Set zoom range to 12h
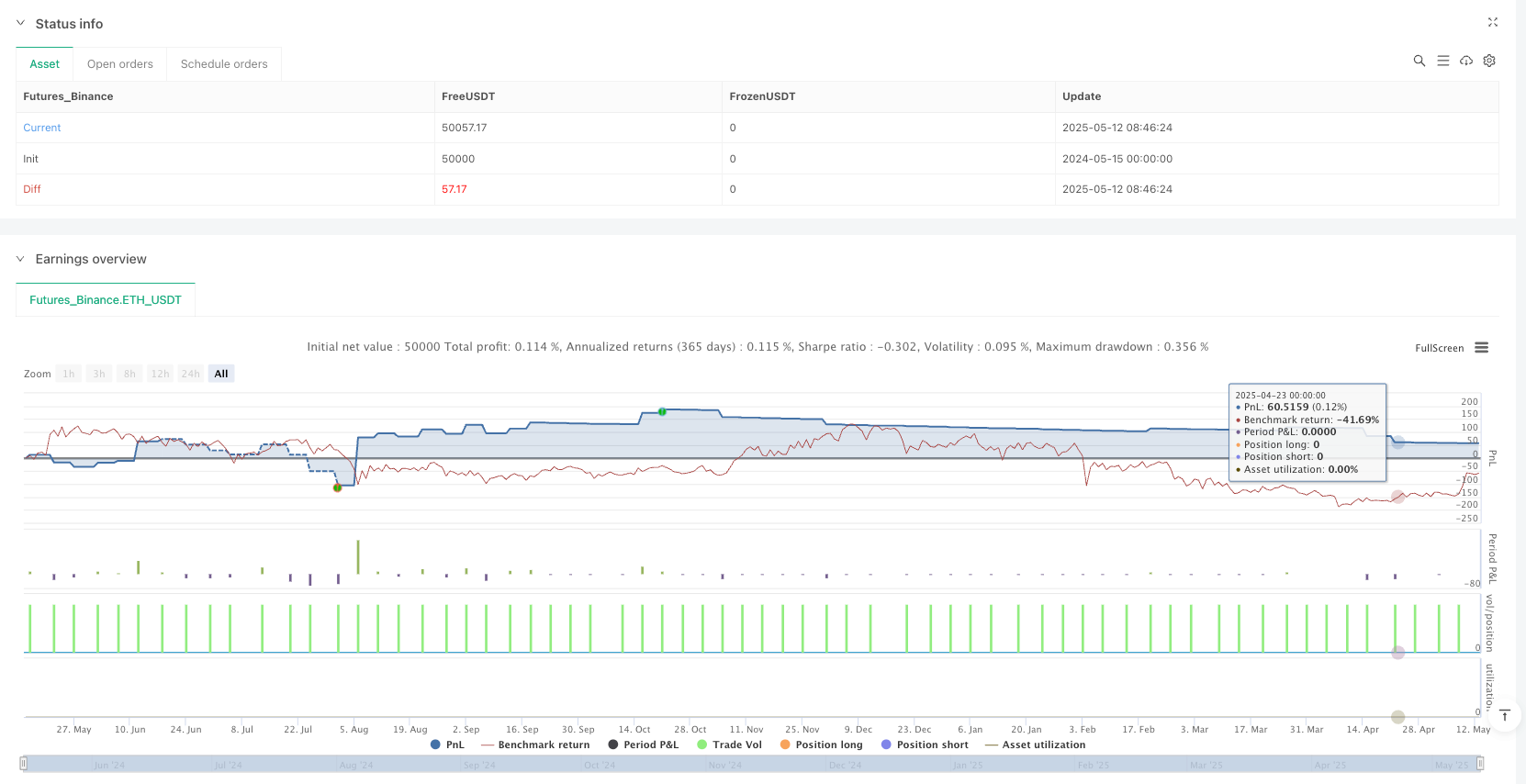Screen dimensions: 1526x784 (x=160, y=374)
